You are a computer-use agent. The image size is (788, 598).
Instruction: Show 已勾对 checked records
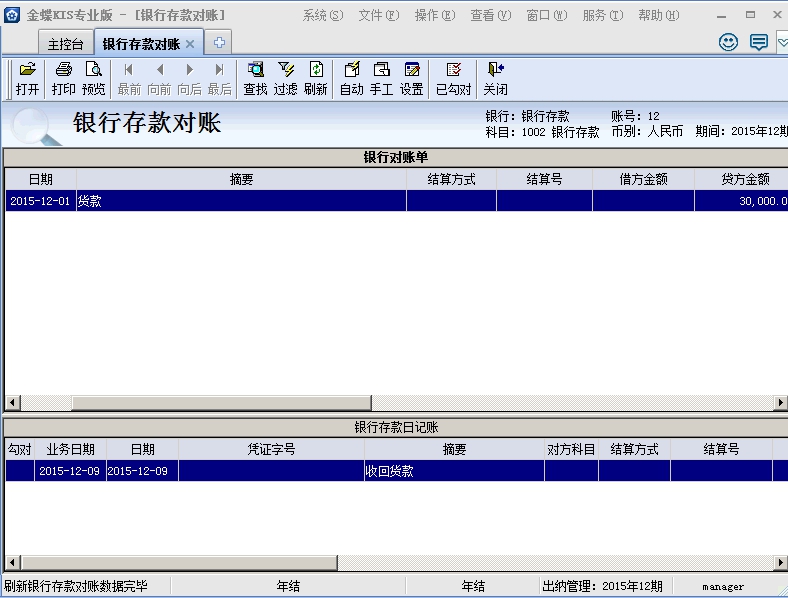click(453, 77)
